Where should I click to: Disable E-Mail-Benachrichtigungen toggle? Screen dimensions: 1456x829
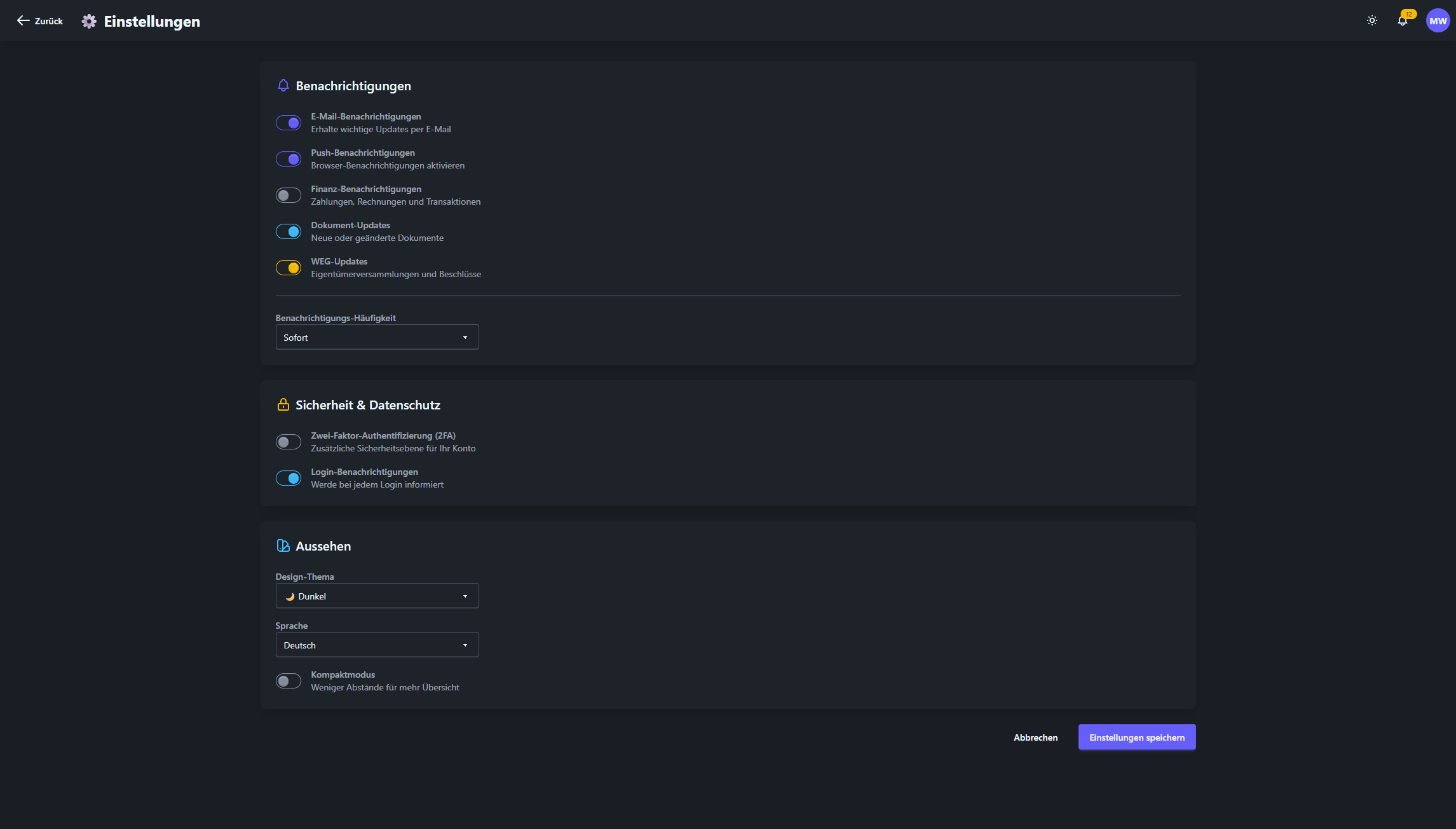pyautogui.click(x=289, y=123)
